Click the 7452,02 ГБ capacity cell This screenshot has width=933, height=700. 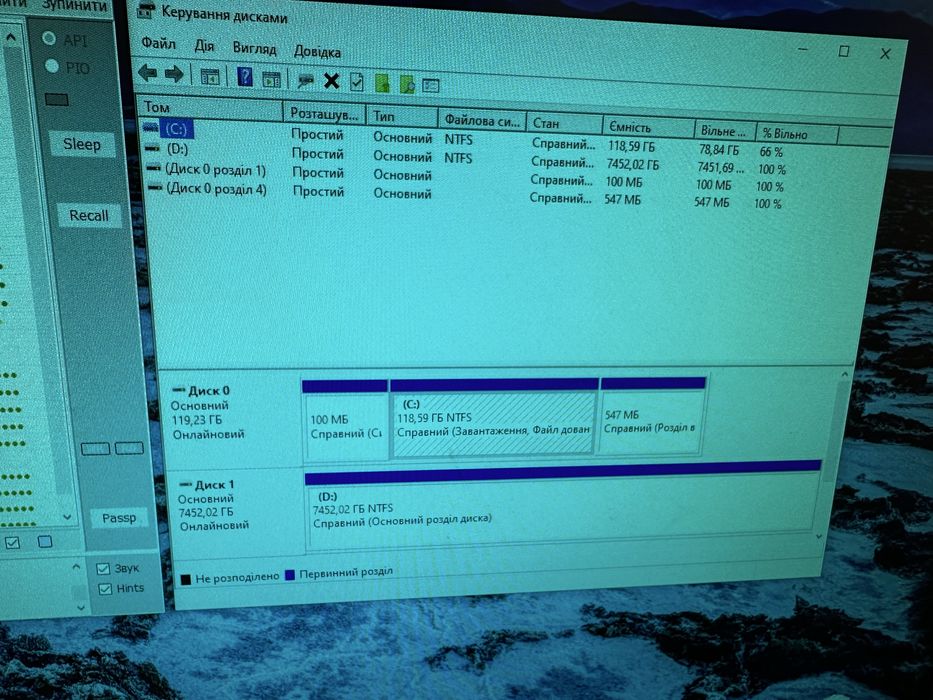[633, 164]
